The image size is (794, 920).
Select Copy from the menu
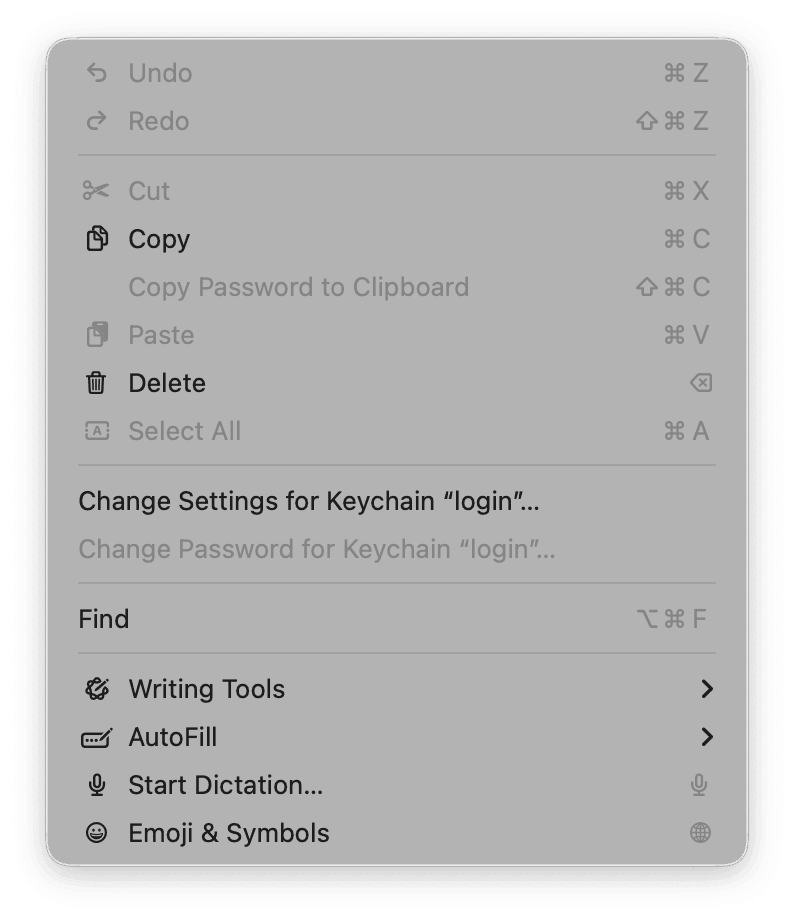[159, 239]
